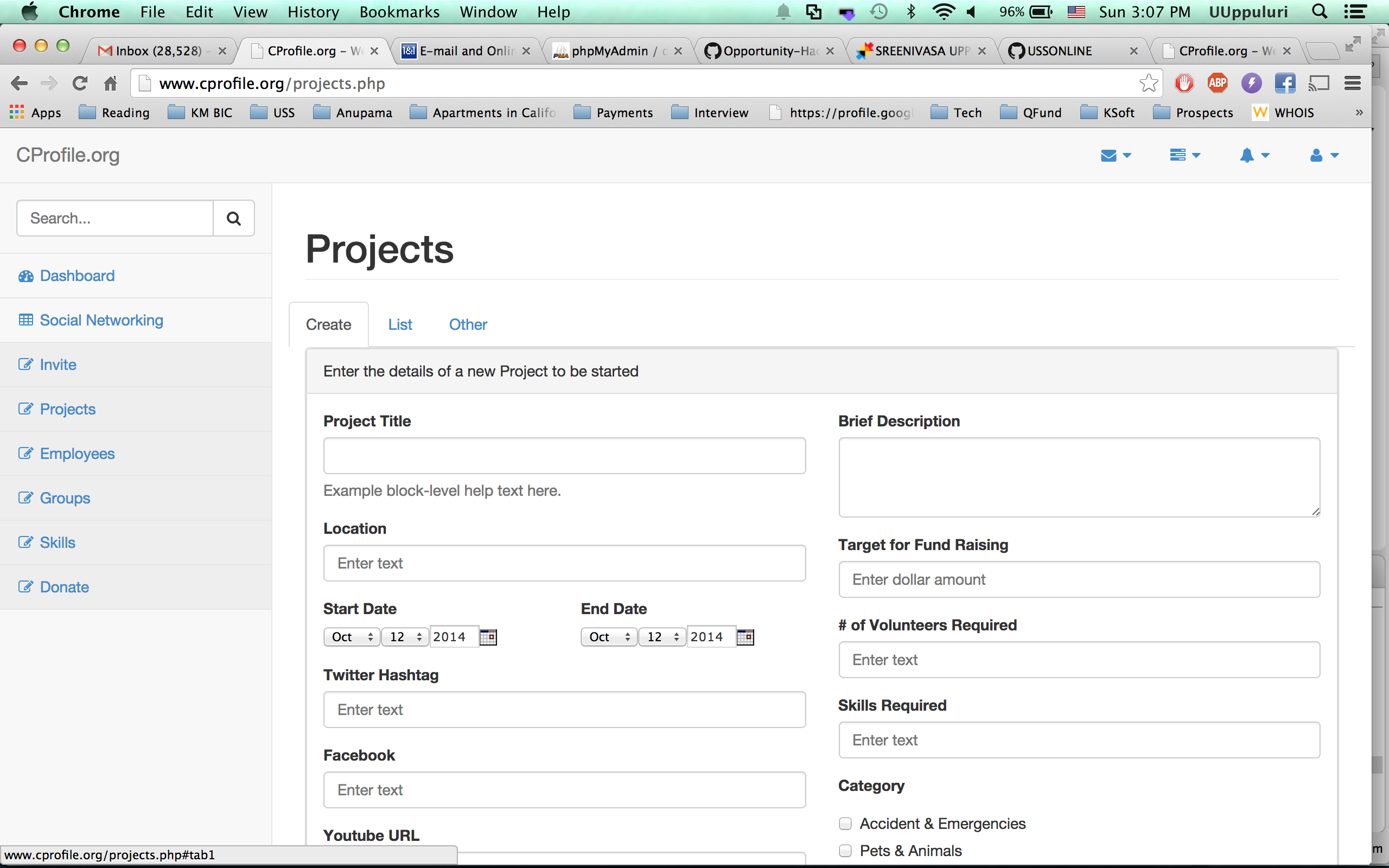
Task: Click the browser reload icon
Action: point(80,83)
